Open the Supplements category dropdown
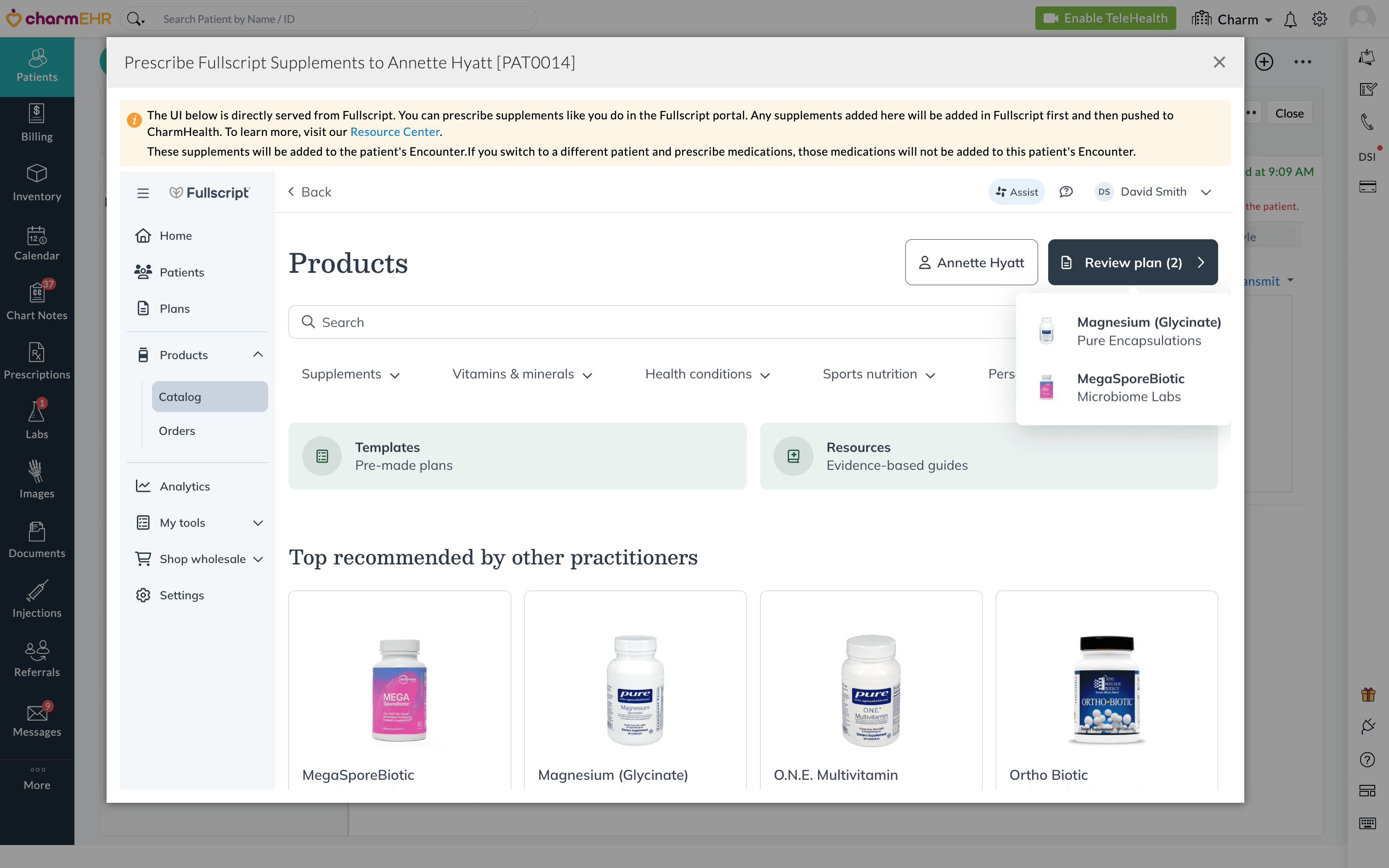 pos(350,374)
